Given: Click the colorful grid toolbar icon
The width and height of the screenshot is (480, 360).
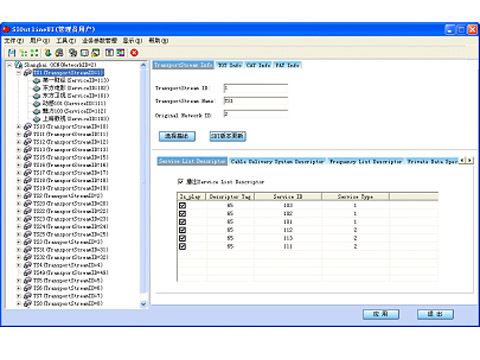Looking at the screenshot, I should [120, 53].
